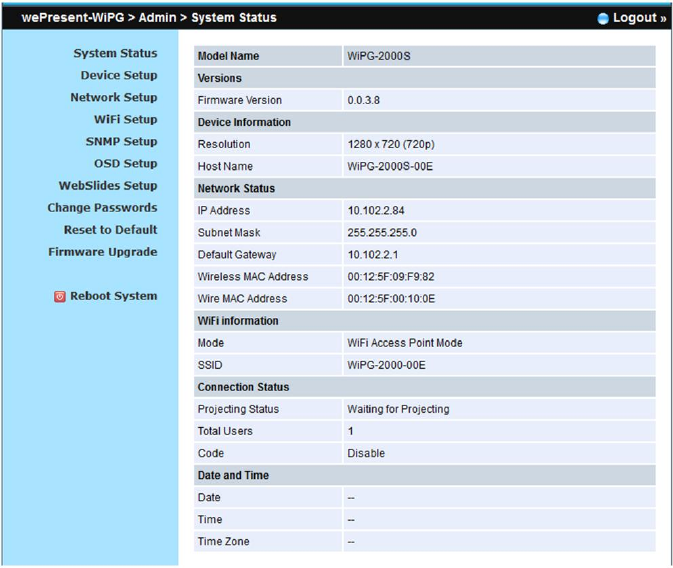The image size is (673, 568).
Task: Click the Firmware Version label
Action: click(x=239, y=100)
